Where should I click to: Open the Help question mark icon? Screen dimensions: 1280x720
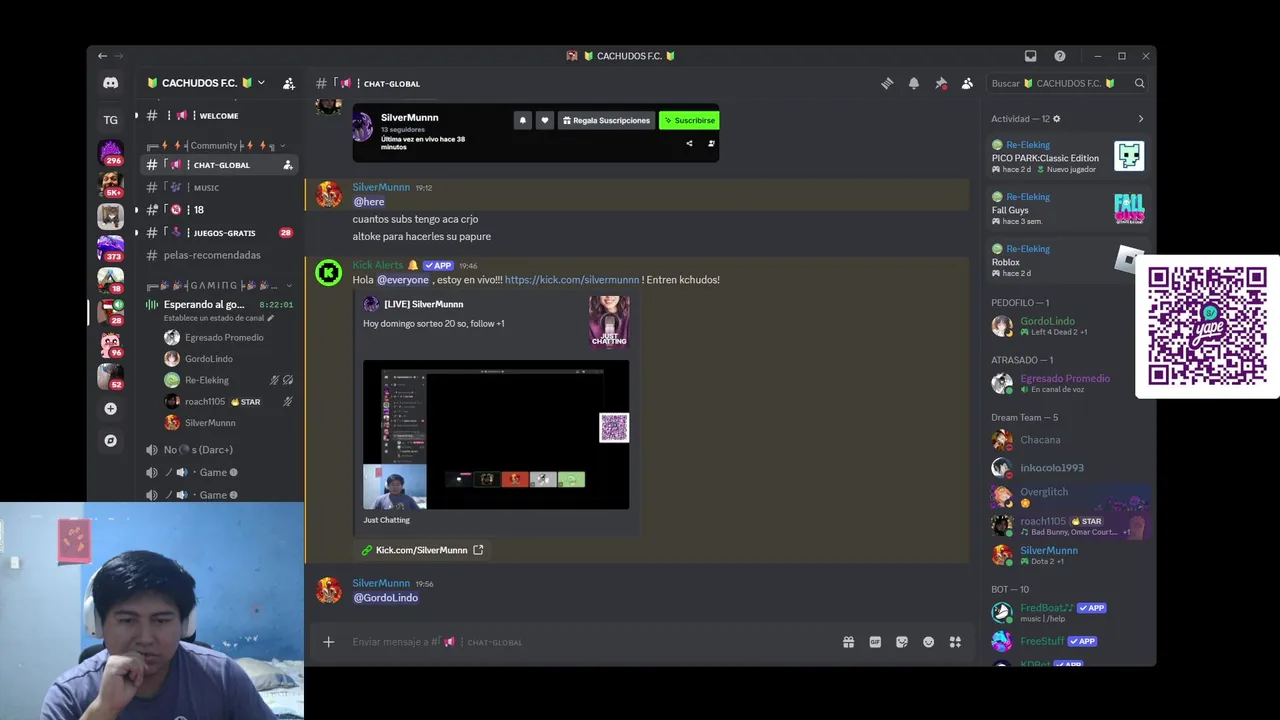pyautogui.click(x=1060, y=56)
